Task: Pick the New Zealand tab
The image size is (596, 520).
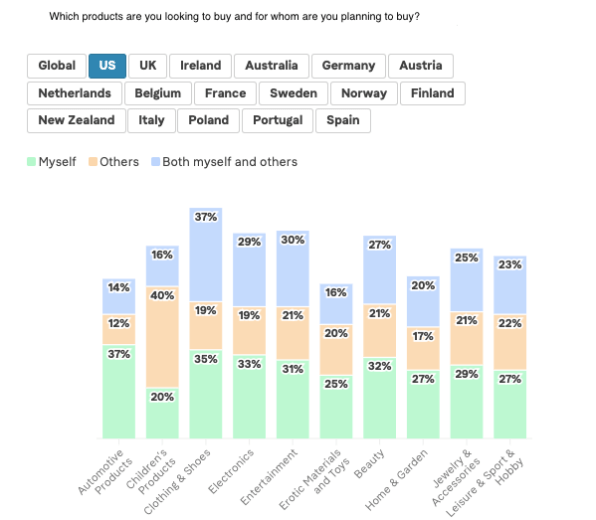Action: [76, 120]
